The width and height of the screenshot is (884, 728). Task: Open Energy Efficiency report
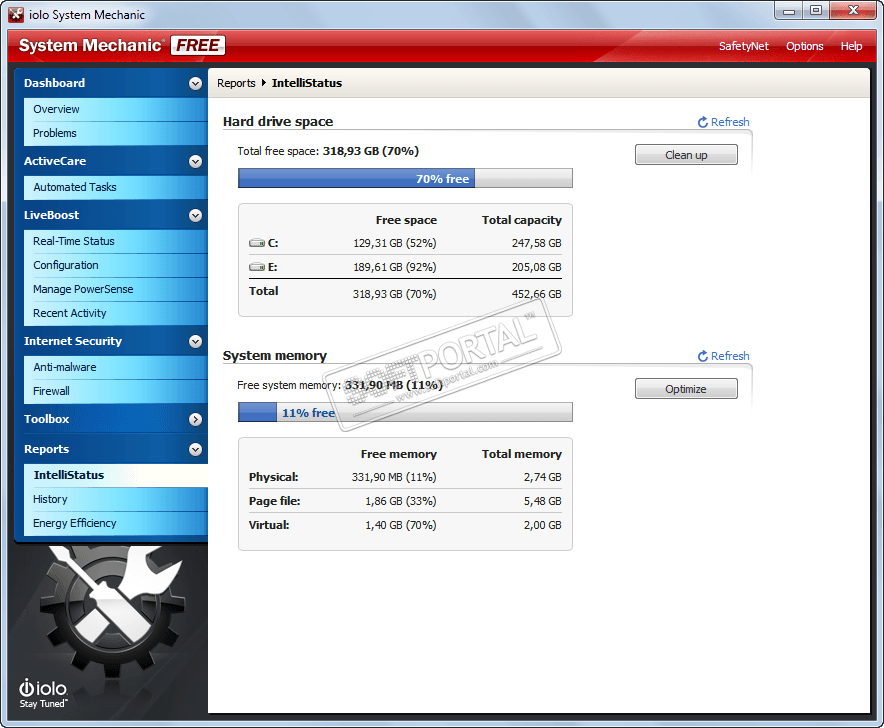(x=116, y=523)
